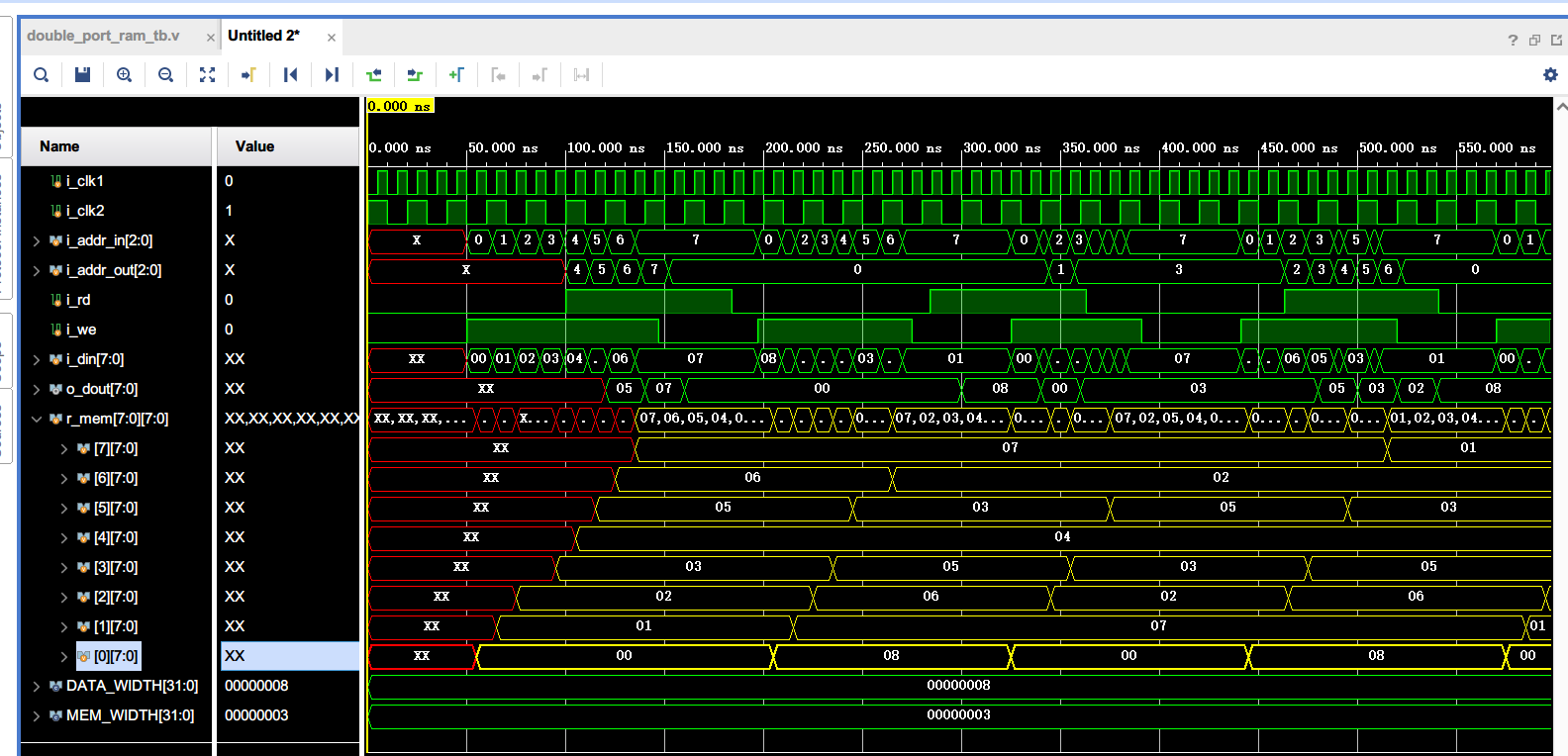Go to time zero in waveform
Screen dimensions: 1568x756
(290, 75)
